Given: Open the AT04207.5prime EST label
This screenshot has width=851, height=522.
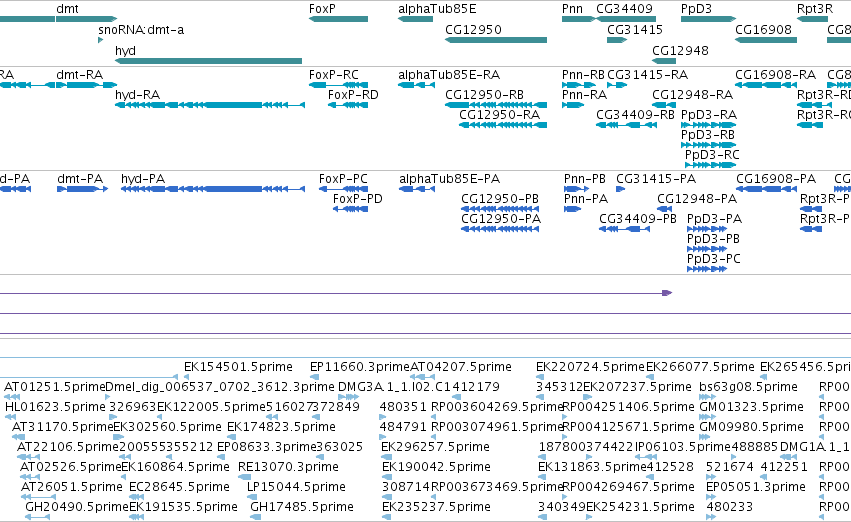Looking at the screenshot, I should click(x=461, y=367).
